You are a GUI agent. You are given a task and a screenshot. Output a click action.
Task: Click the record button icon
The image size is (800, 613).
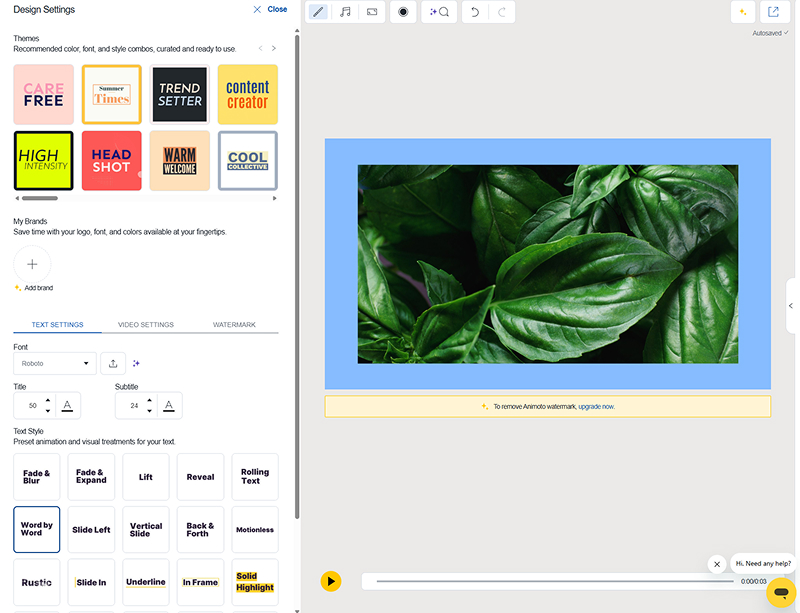click(x=403, y=12)
